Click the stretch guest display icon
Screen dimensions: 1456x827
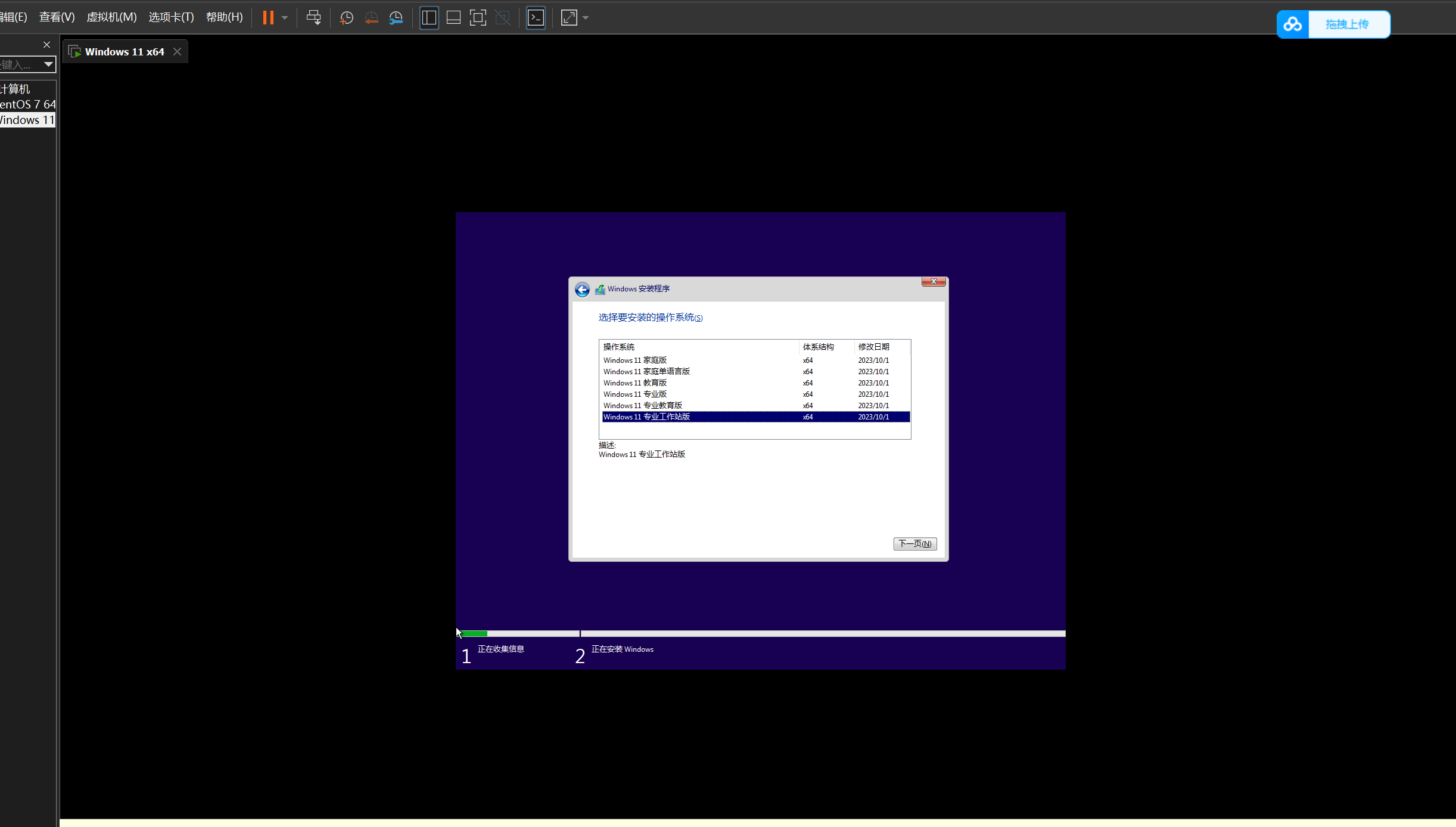[x=569, y=18]
